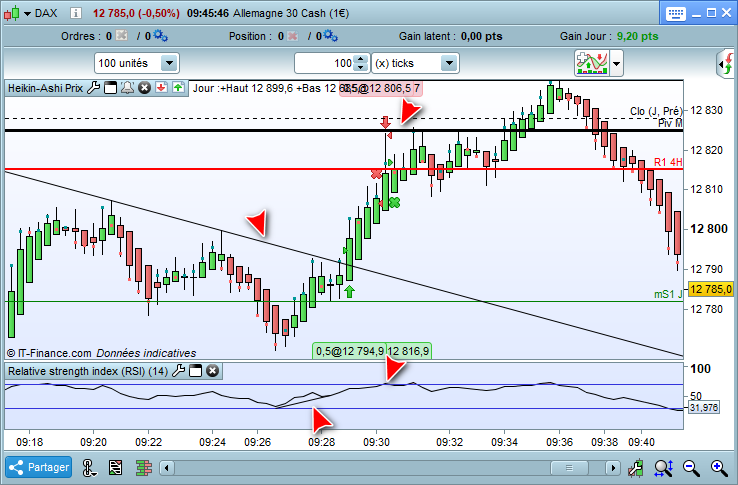The height and width of the screenshot is (485, 738).
Task: Open the instrument info 'i' icon
Action: 75,13
